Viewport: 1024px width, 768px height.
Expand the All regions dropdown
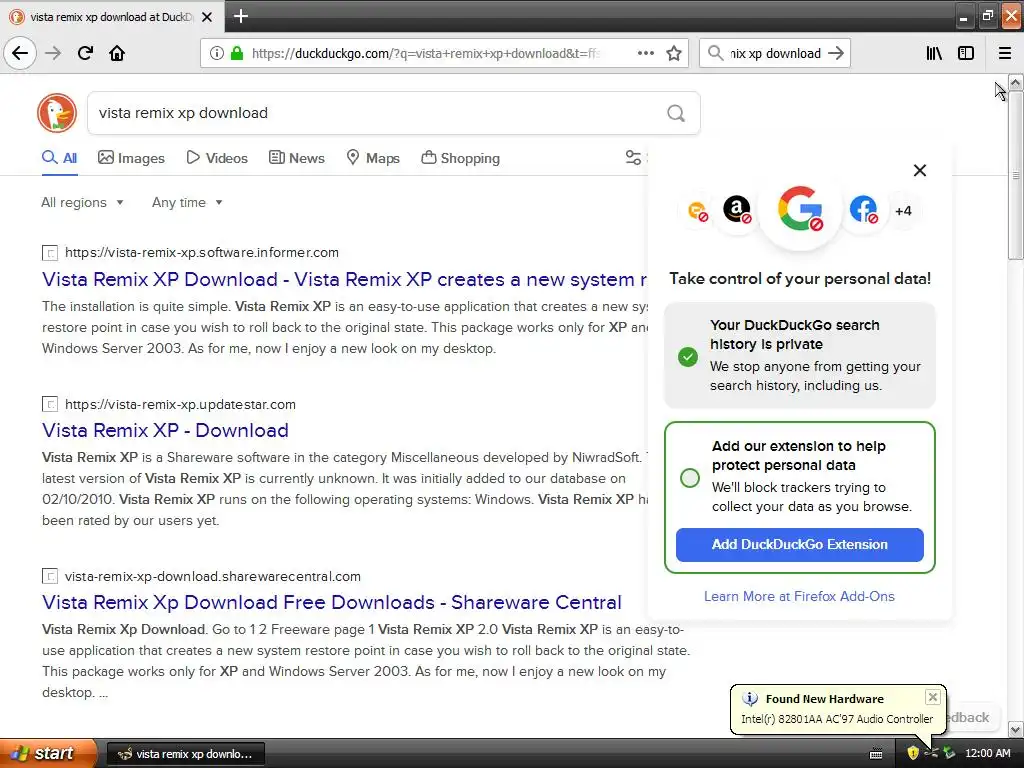pos(82,202)
